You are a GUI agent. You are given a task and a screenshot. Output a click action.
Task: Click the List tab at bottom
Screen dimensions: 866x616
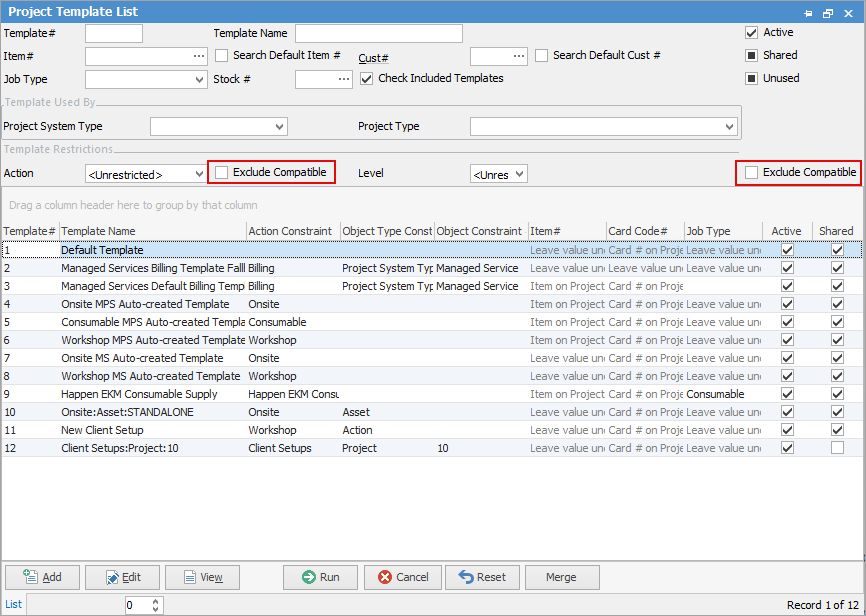pos(13,604)
